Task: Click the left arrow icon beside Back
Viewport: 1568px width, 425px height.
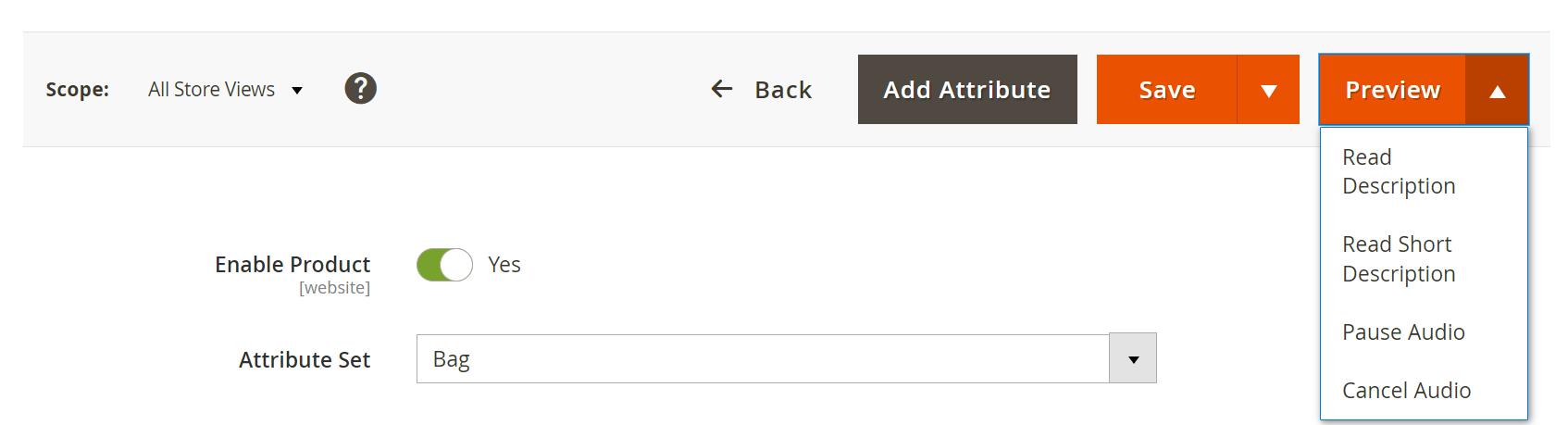Action: coord(721,89)
